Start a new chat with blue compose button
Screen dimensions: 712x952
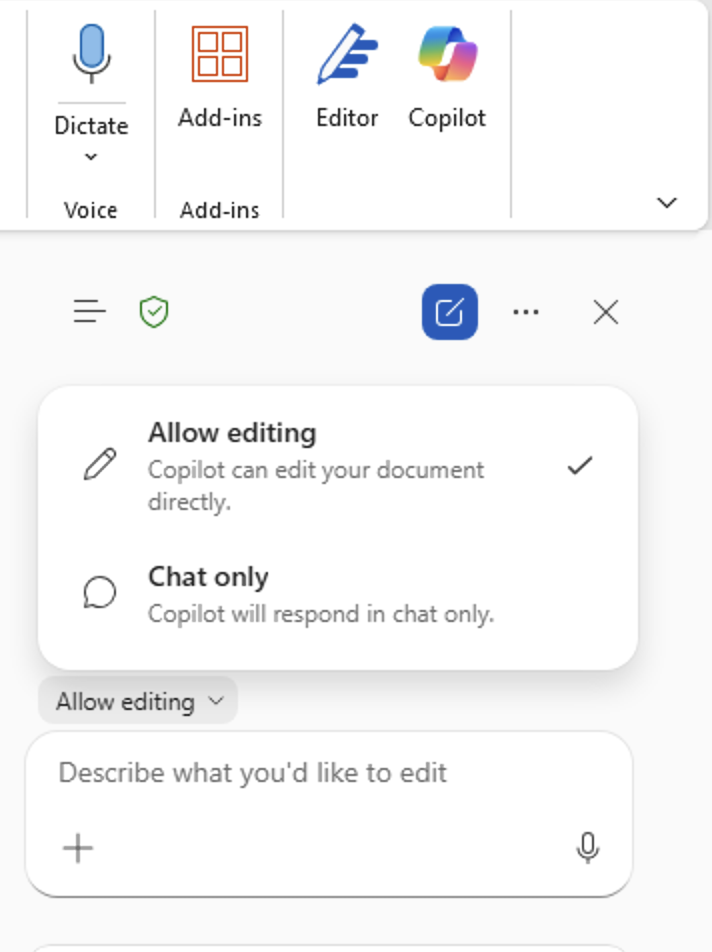(450, 313)
